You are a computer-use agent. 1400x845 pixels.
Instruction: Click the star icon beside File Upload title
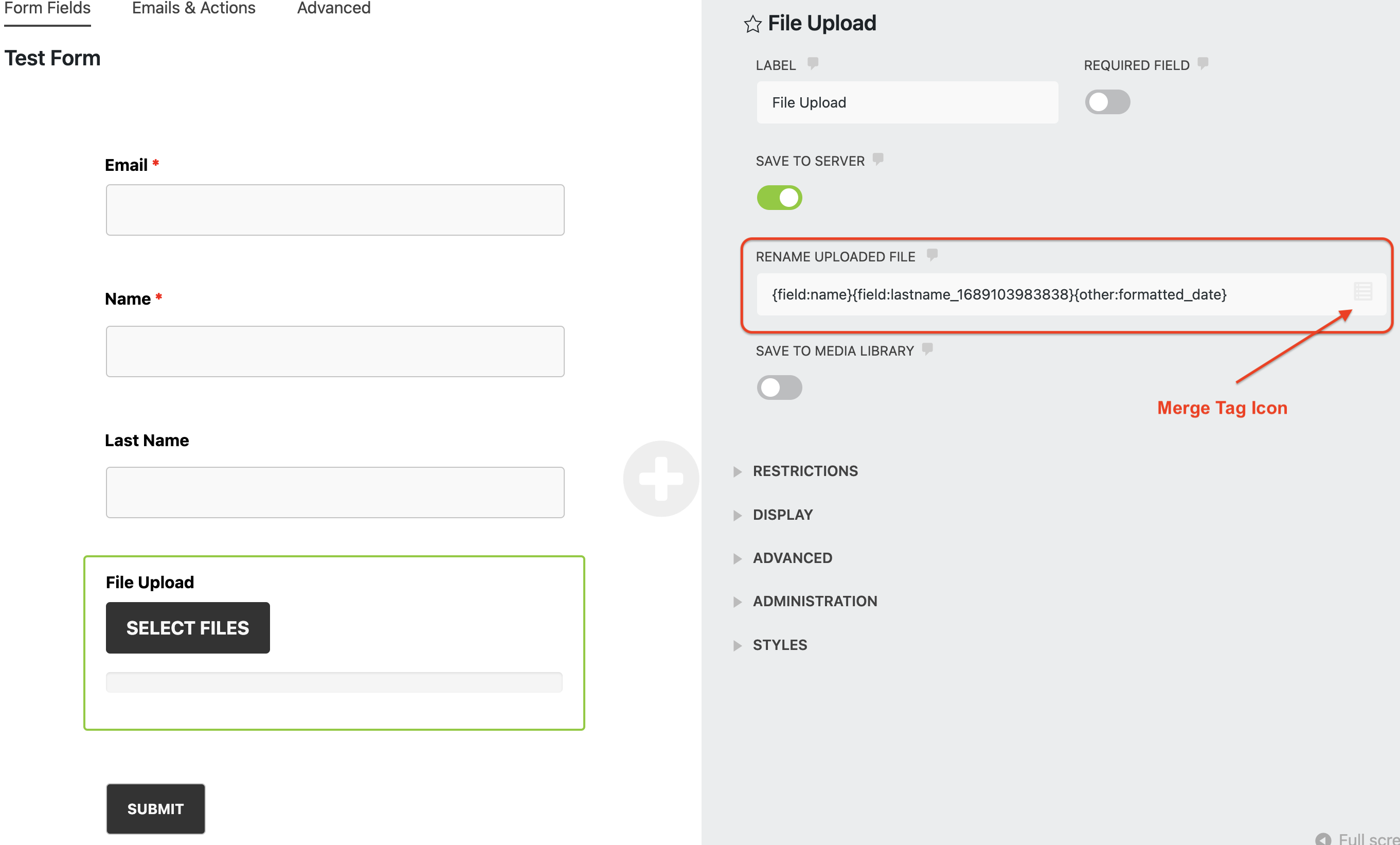point(752,24)
